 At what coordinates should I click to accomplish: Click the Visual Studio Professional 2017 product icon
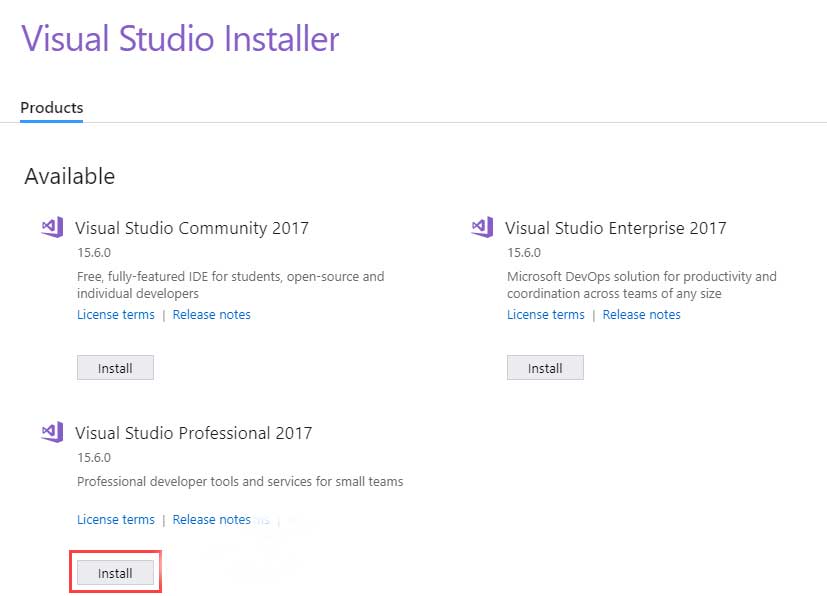tap(51, 432)
